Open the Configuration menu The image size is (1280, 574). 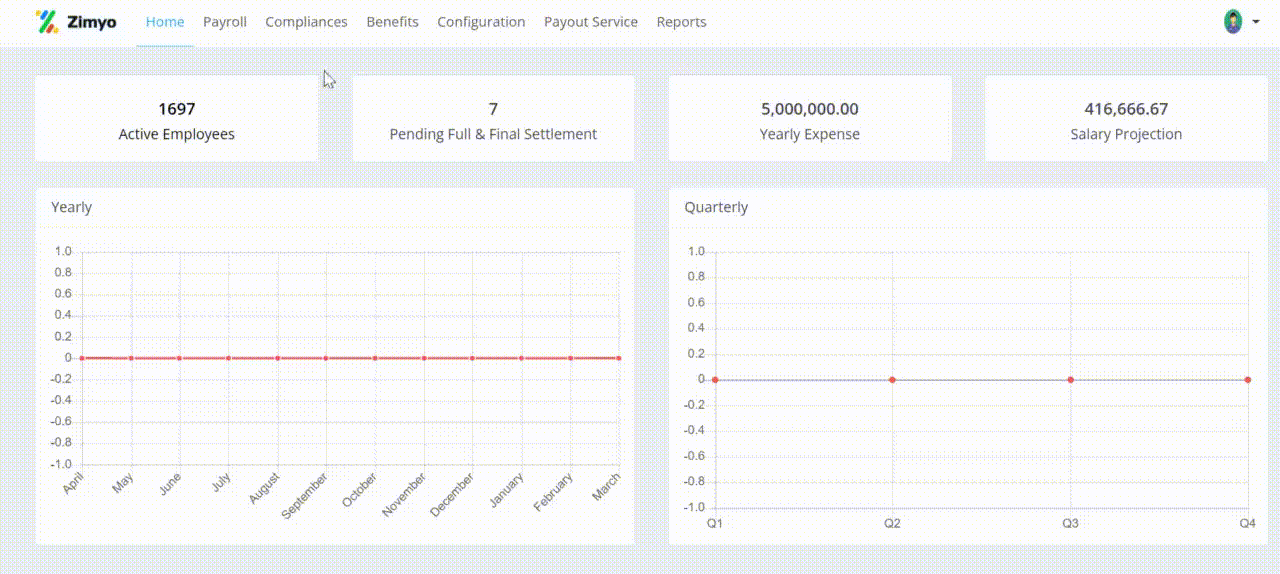tap(481, 21)
